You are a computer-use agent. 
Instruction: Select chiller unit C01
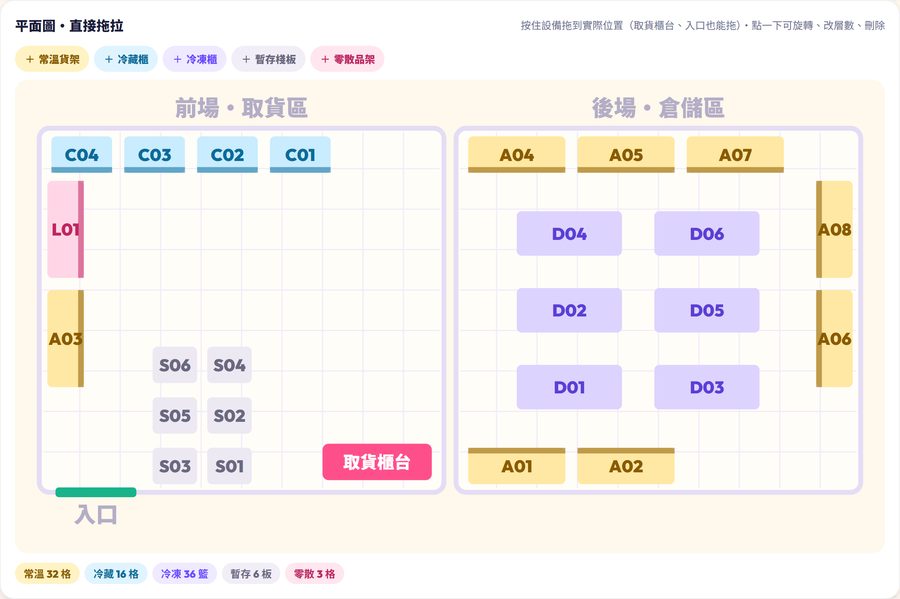coord(300,154)
